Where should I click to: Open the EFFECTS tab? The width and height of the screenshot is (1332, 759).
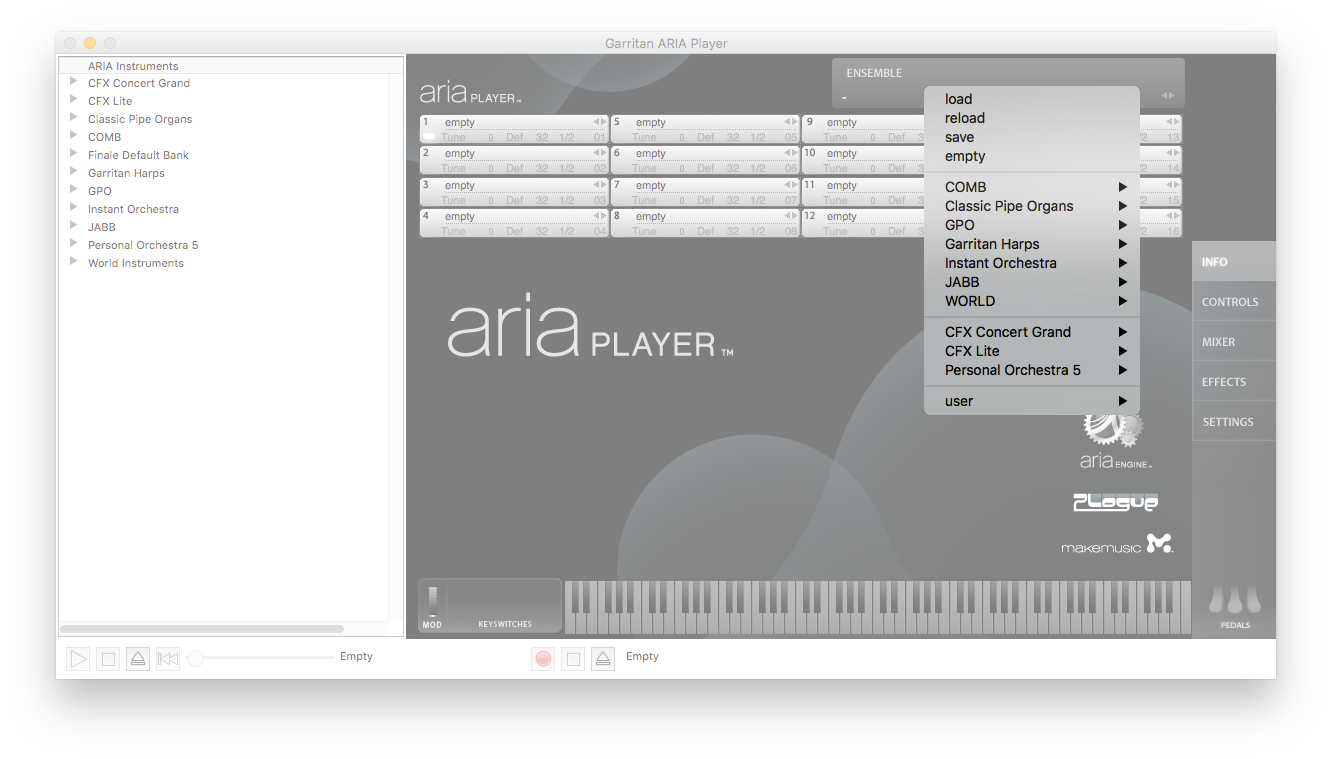pyautogui.click(x=1234, y=382)
